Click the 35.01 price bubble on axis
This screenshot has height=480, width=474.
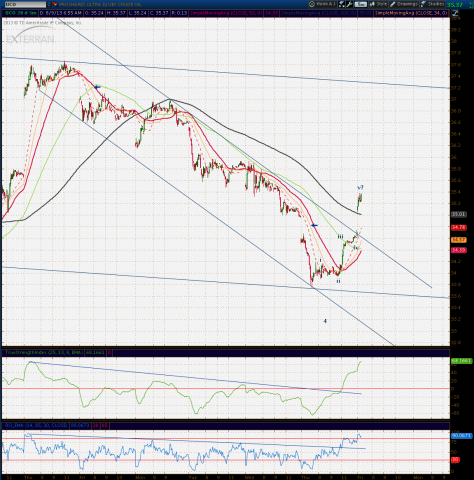(x=459, y=214)
